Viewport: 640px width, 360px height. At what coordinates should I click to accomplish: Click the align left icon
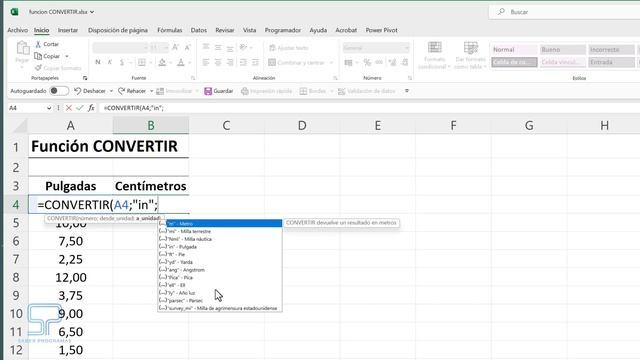pyautogui.click(x=206, y=62)
